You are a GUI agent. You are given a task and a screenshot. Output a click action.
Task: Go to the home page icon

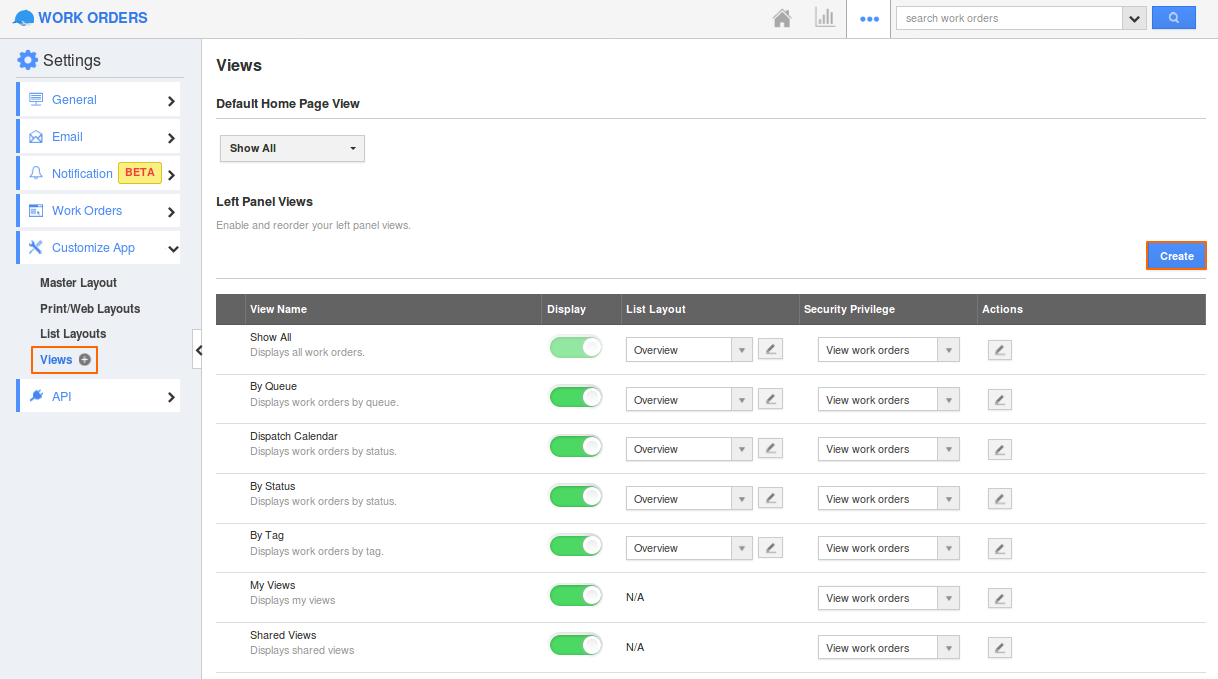(x=782, y=18)
